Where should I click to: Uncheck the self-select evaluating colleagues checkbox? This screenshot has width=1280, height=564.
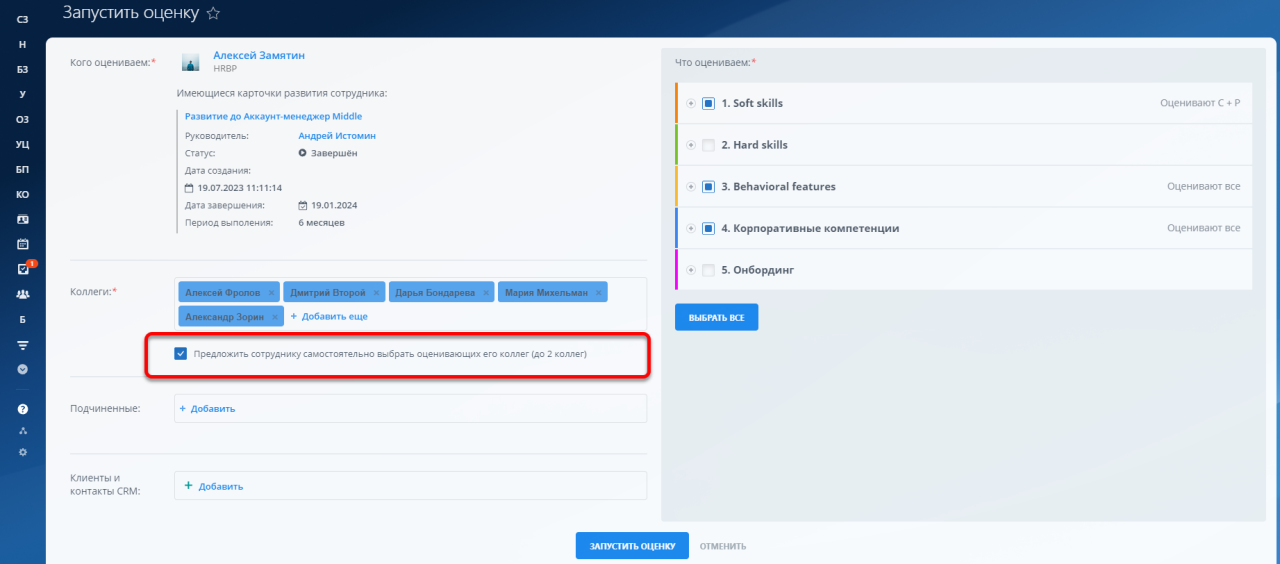[181, 354]
